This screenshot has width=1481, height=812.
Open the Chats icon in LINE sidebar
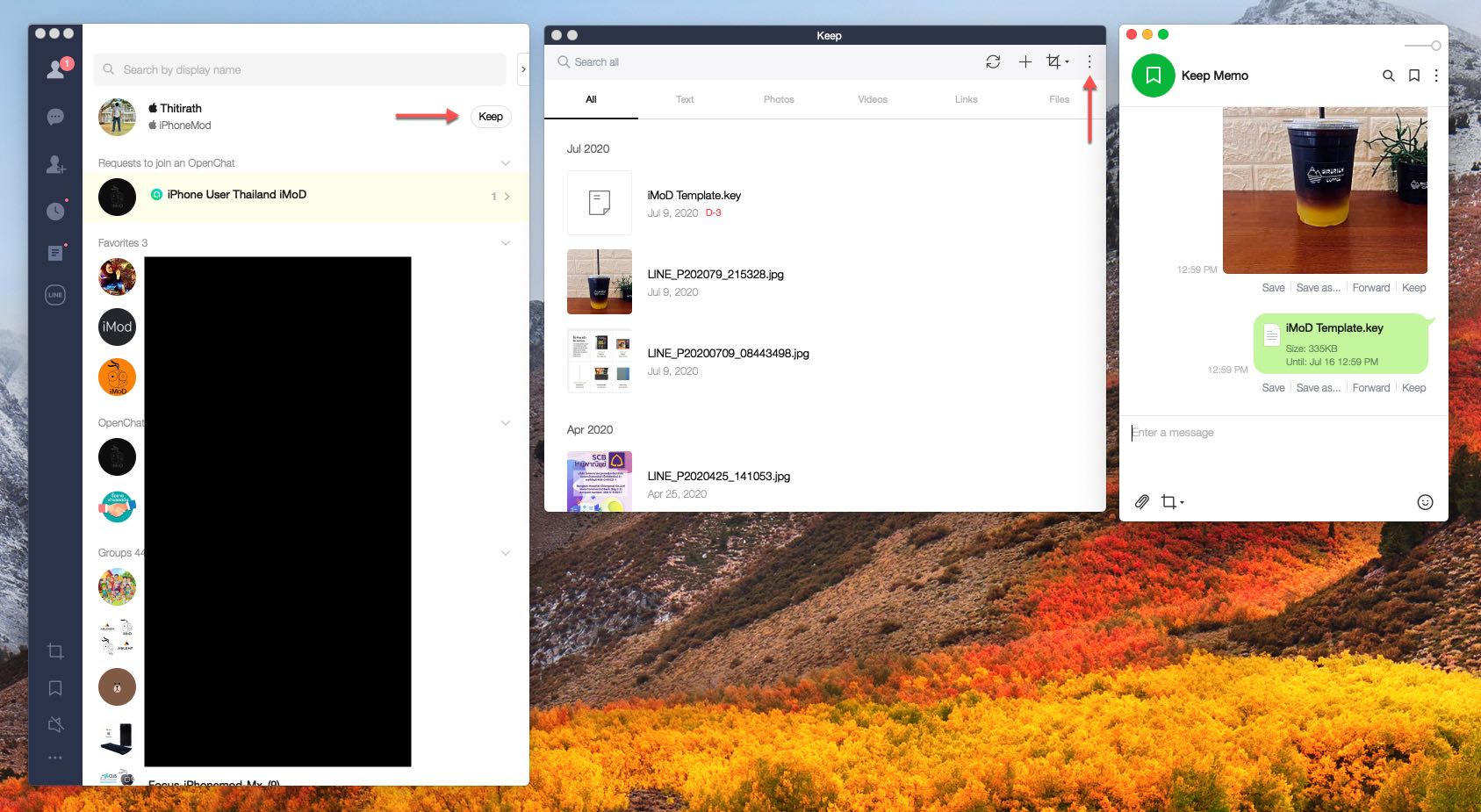click(55, 117)
